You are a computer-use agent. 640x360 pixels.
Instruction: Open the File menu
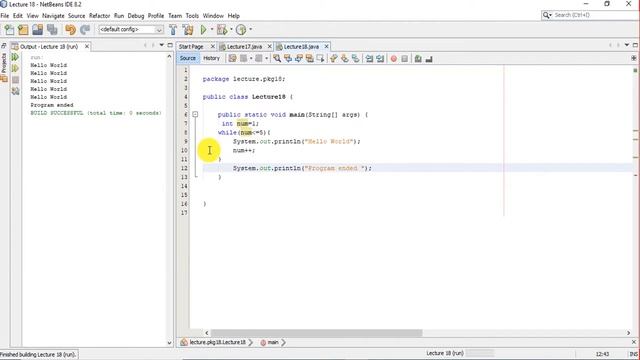click(x=5, y=16)
